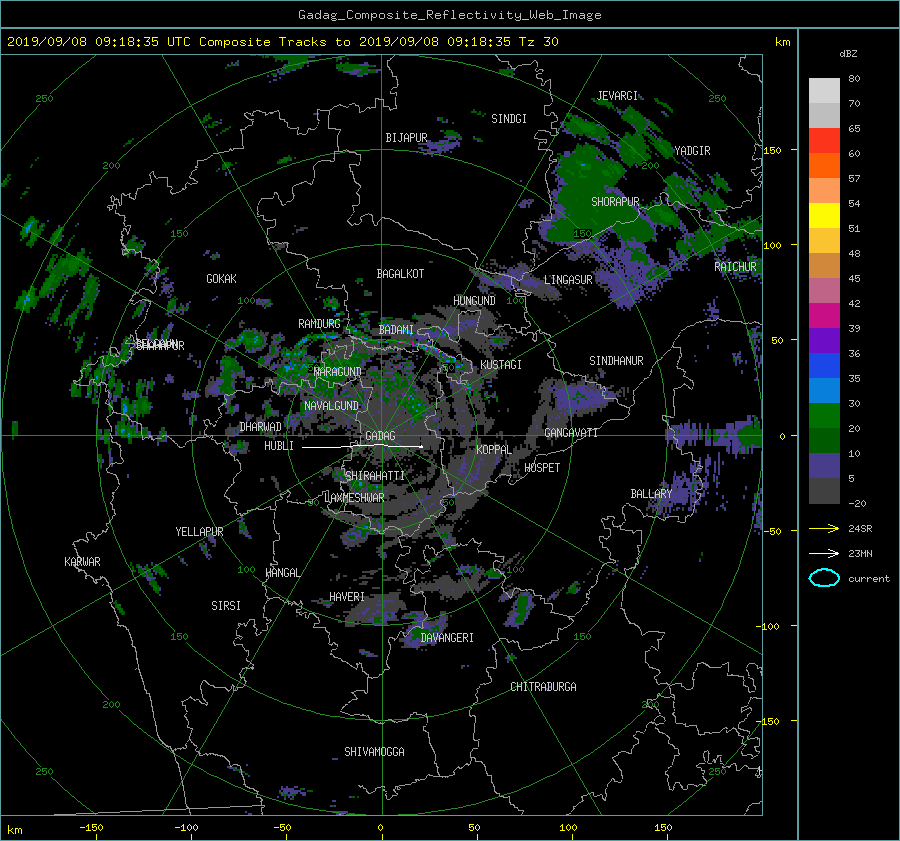The image size is (900, 841).
Task: Click the SHIRAHATTI city label
Action: pos(374,476)
